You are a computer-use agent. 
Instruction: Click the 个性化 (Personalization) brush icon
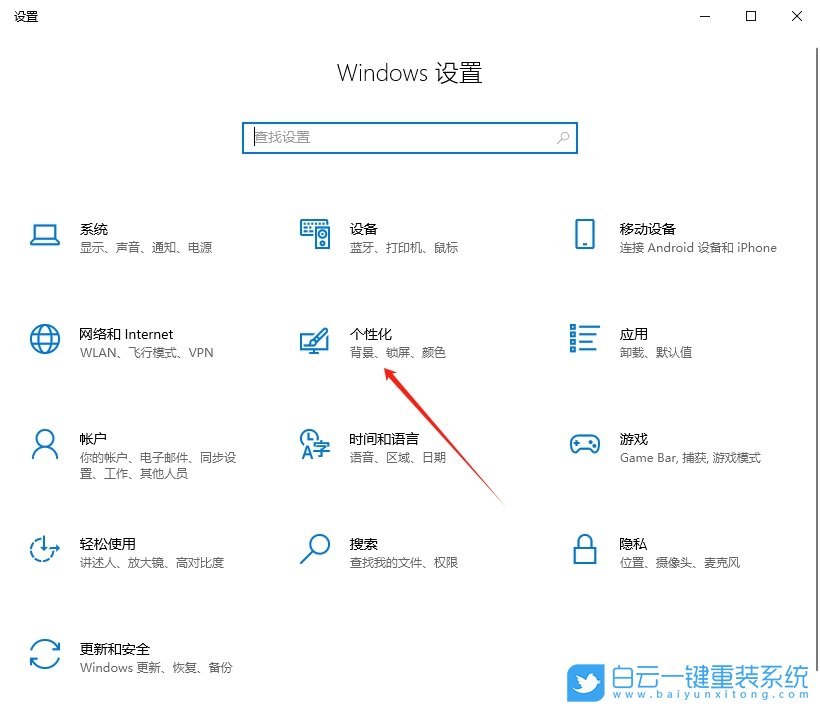point(315,341)
